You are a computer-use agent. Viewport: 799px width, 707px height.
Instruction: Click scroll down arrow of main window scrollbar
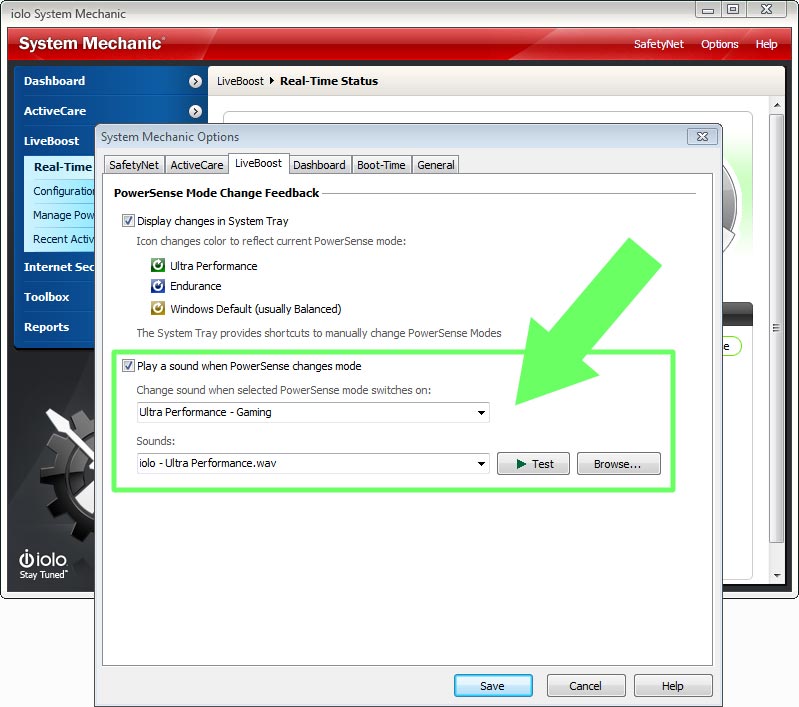point(777,575)
